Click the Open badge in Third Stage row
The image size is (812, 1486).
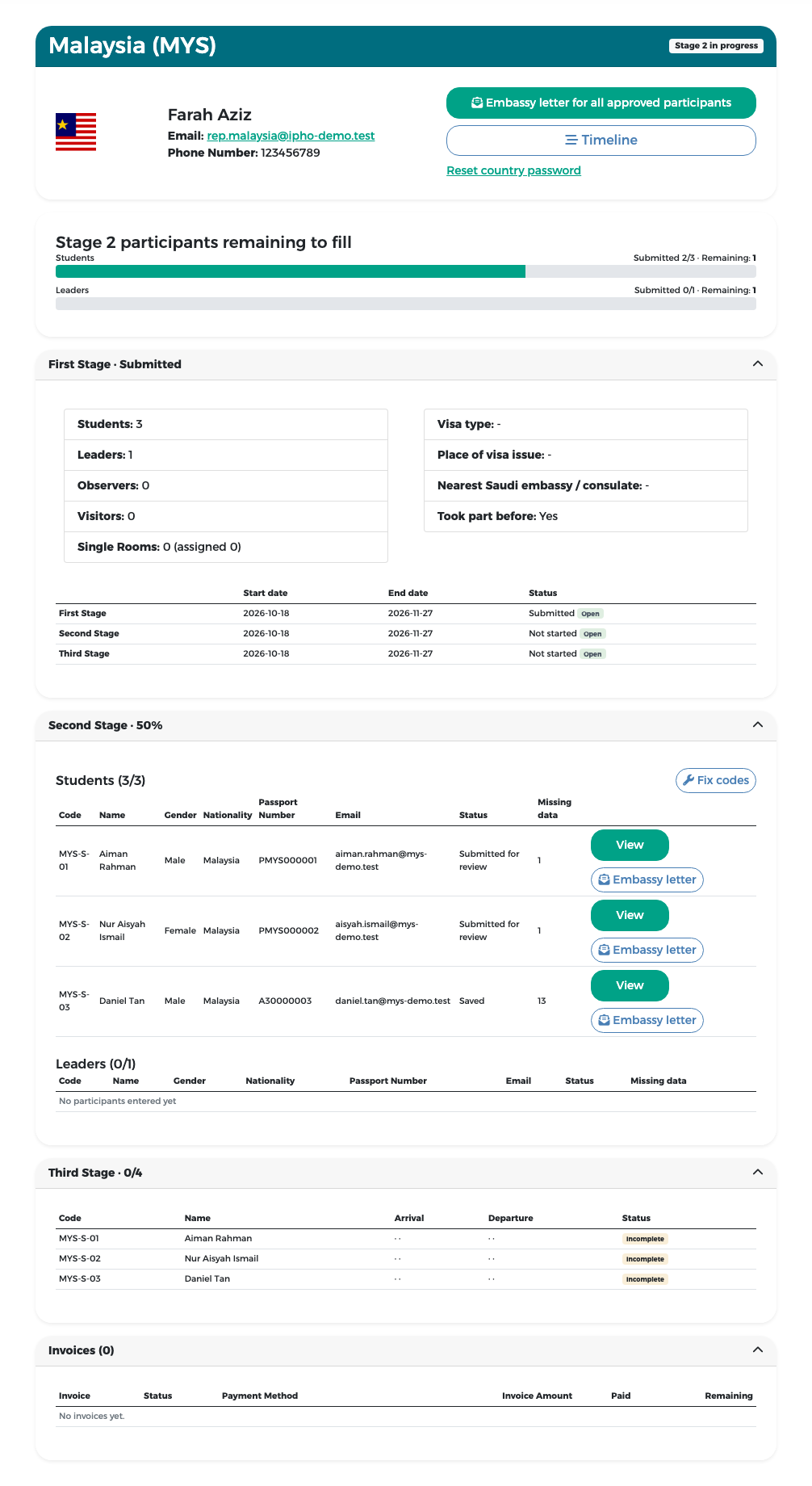[x=592, y=654]
